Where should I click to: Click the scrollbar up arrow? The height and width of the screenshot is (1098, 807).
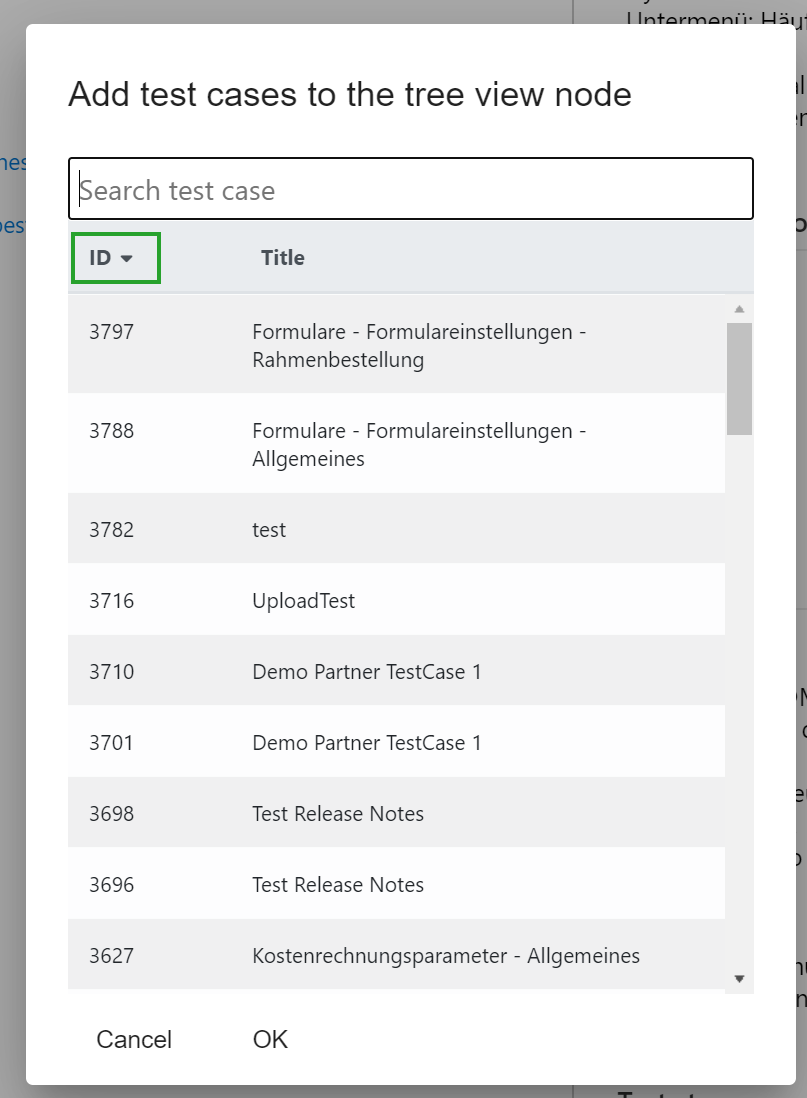point(739,309)
